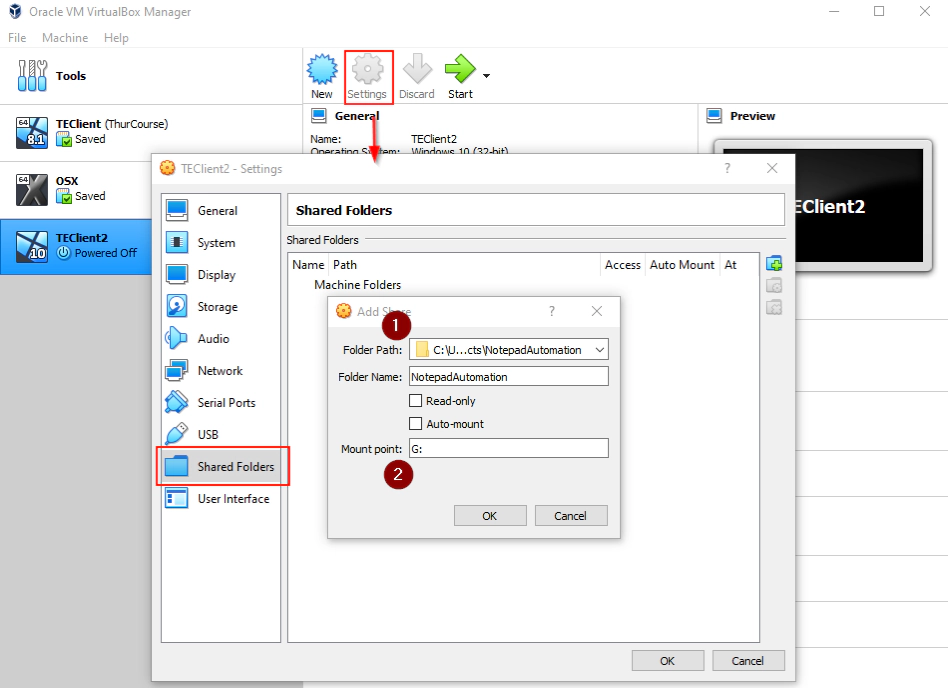Click the Discard toolbar icon
948x688 pixels.
pyautogui.click(x=416, y=76)
